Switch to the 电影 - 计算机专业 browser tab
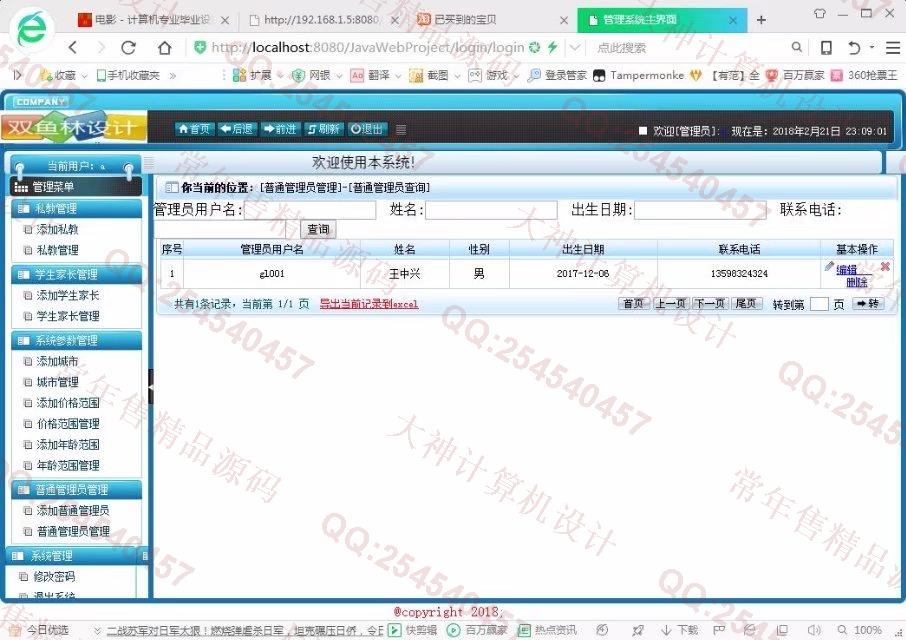906x640 pixels. click(x=151, y=20)
